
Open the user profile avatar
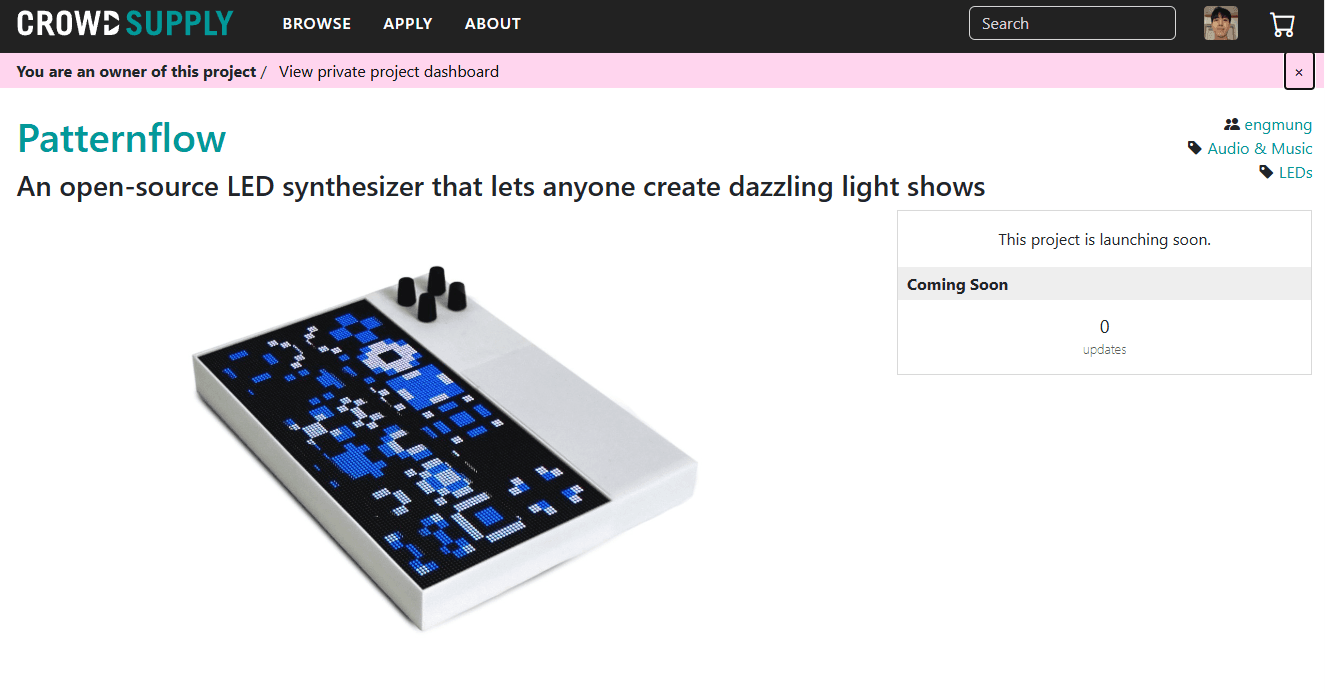1221,23
